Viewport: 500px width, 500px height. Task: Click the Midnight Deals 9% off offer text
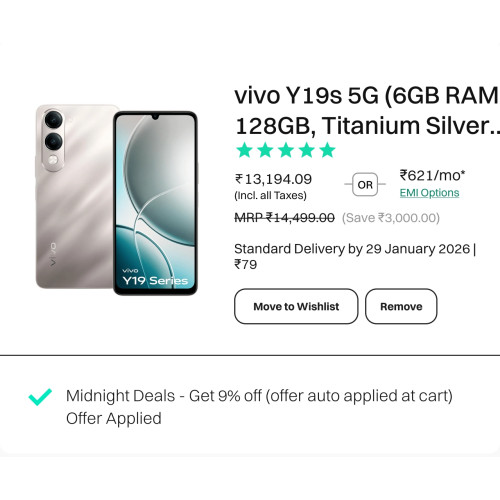259,396
